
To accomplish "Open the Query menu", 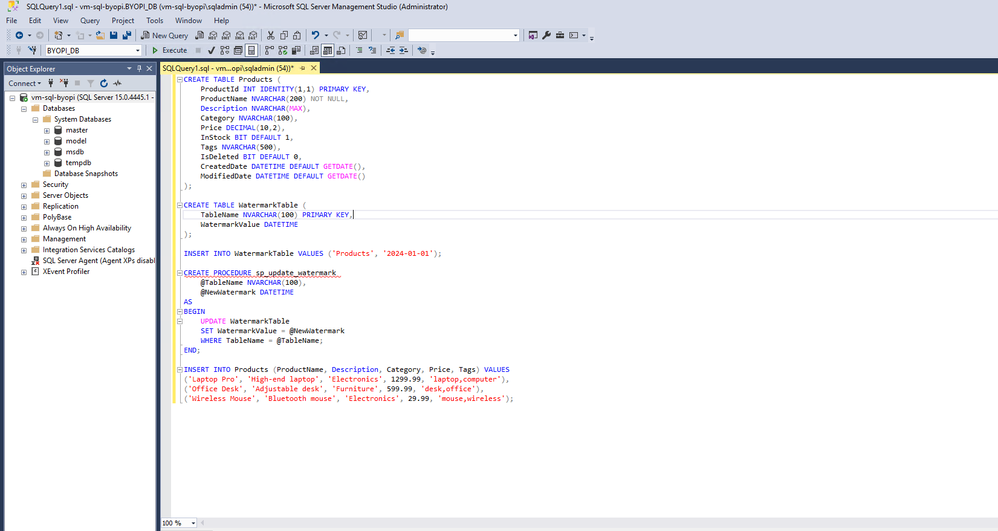I will point(90,20).
